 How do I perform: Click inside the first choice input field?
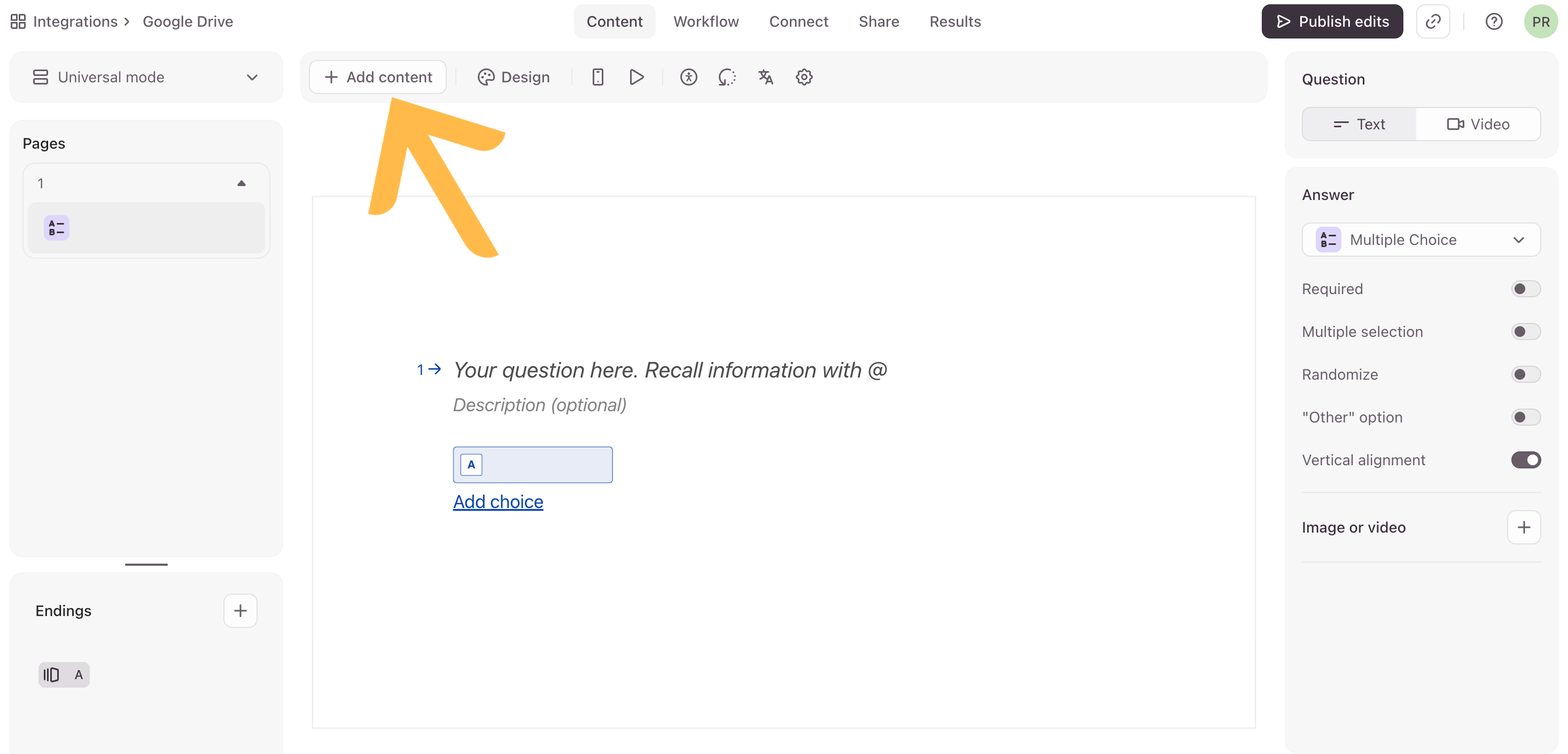point(542,464)
